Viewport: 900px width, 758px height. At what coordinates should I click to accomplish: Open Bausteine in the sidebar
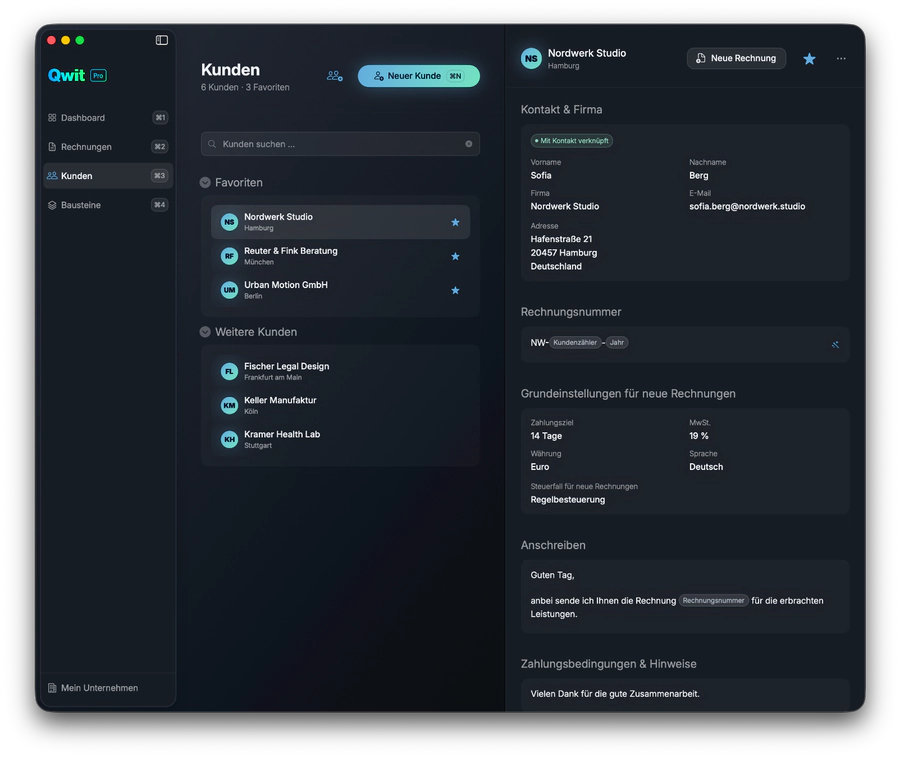pyautogui.click(x=107, y=205)
